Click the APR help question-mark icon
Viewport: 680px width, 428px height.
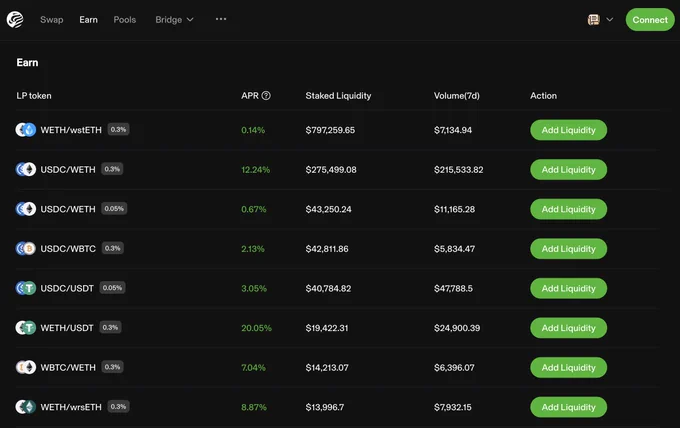(266, 95)
